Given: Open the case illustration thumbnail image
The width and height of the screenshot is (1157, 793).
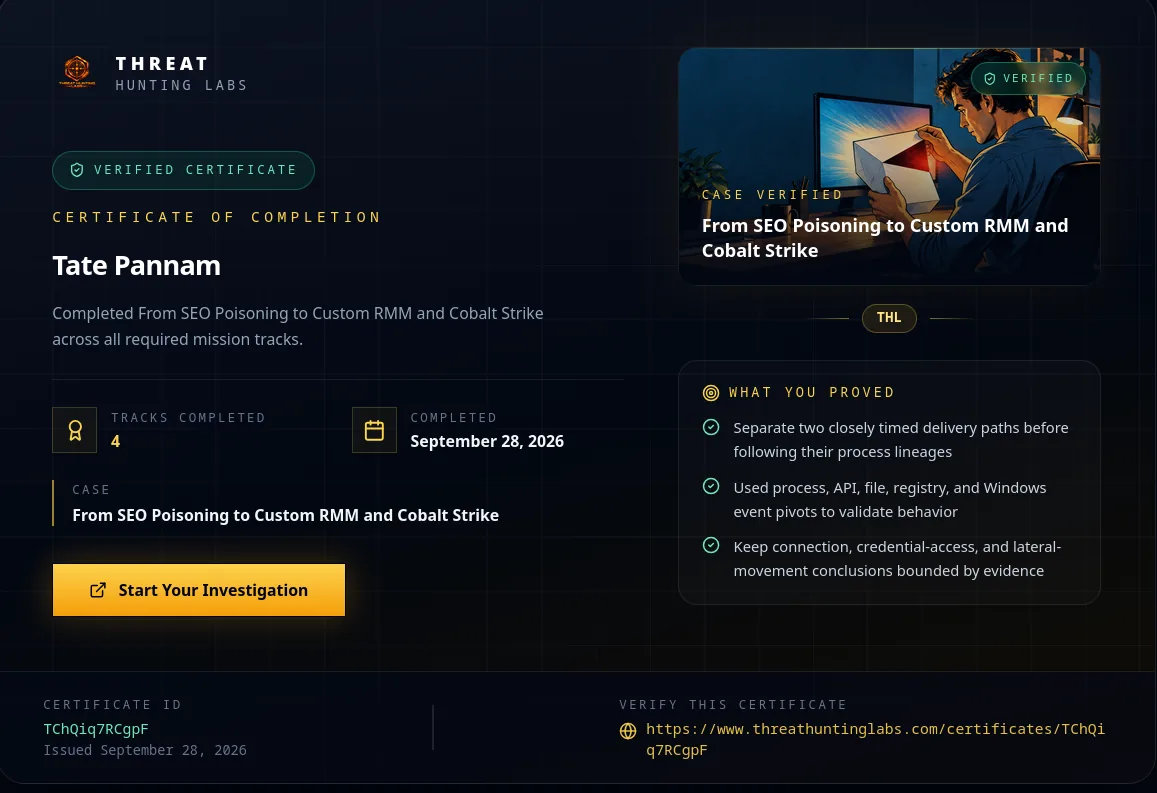Looking at the screenshot, I should pos(889,167).
